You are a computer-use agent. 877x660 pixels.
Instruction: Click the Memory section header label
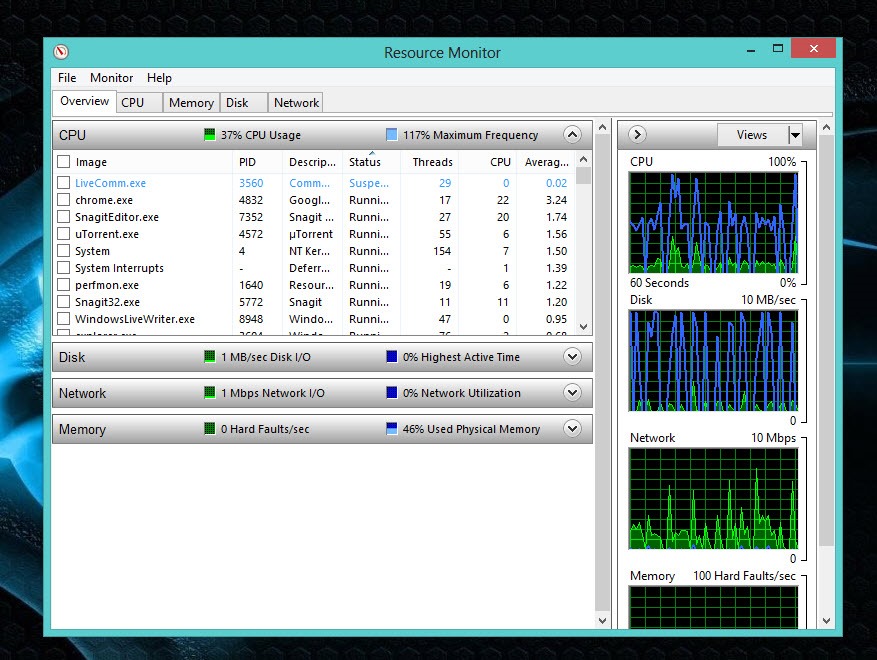pos(82,429)
